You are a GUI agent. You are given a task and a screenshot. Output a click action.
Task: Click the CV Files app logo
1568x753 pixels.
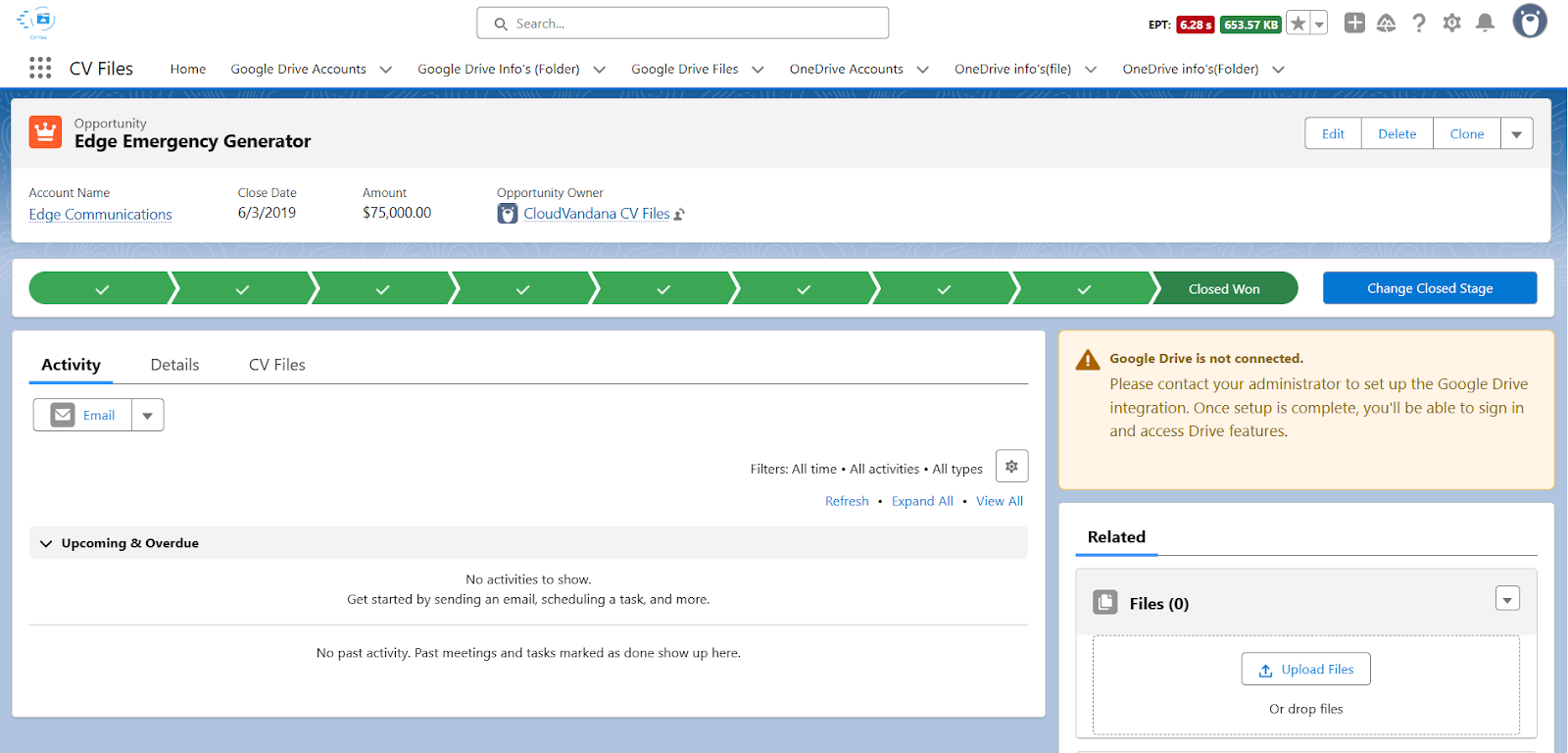(37, 22)
